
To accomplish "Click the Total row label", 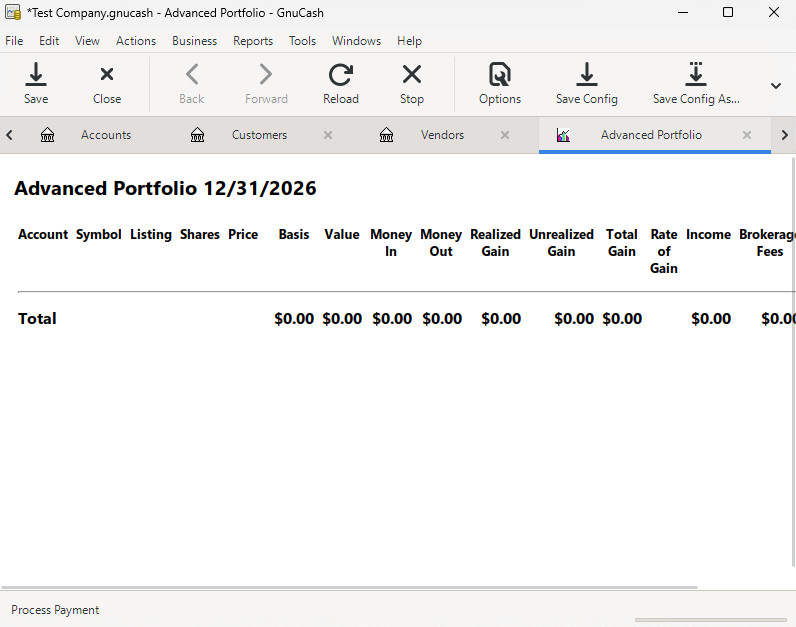I will pyautogui.click(x=37, y=319).
